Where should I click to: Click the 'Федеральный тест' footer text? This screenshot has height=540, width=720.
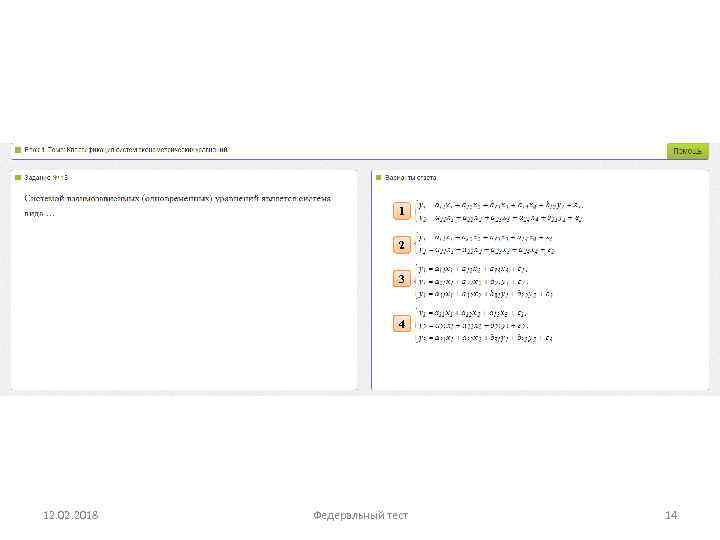(360, 515)
